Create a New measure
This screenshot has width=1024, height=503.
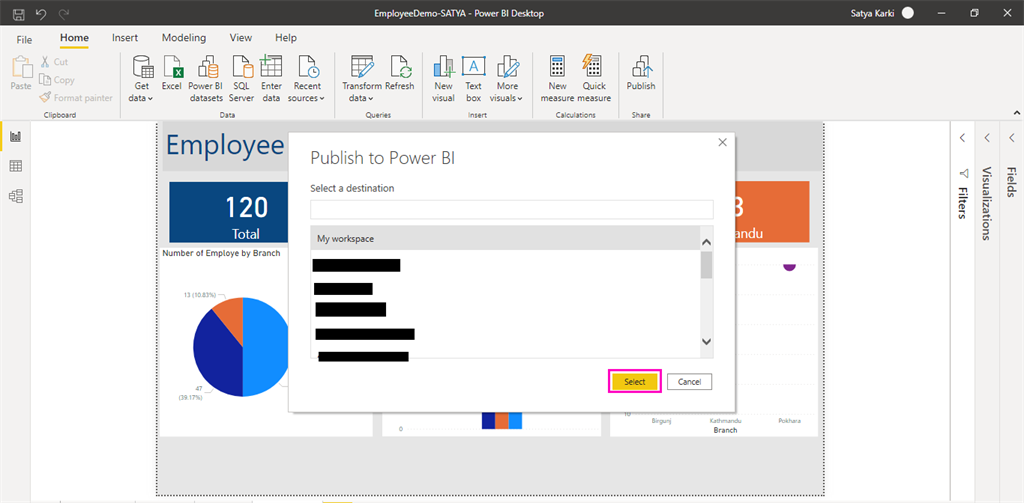(557, 78)
